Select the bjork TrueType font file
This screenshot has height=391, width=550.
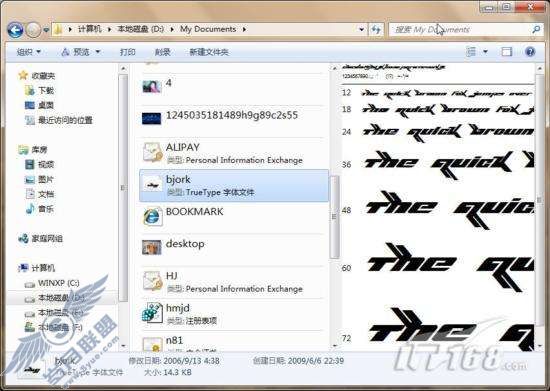coord(234,186)
